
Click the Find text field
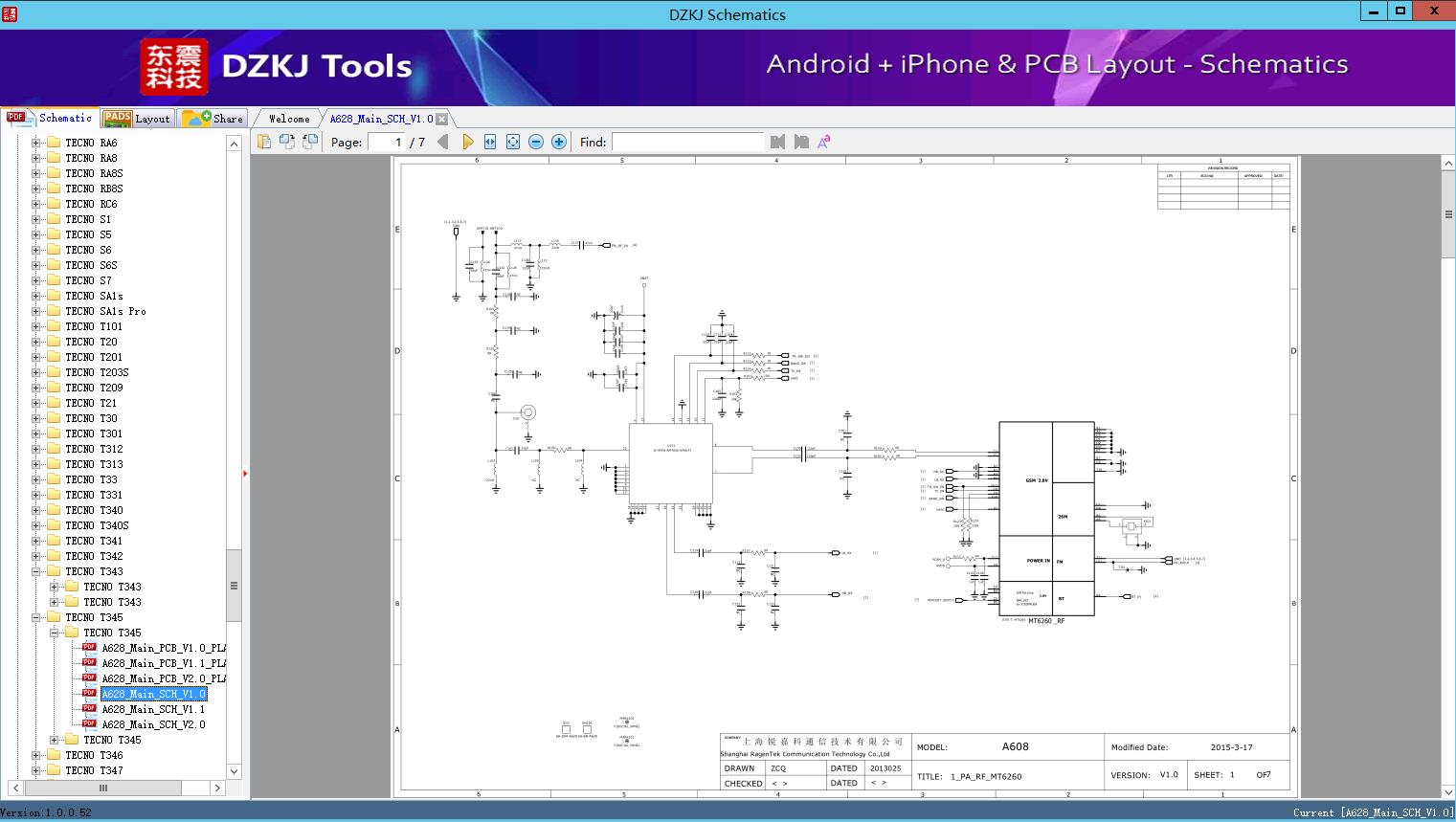(x=687, y=142)
